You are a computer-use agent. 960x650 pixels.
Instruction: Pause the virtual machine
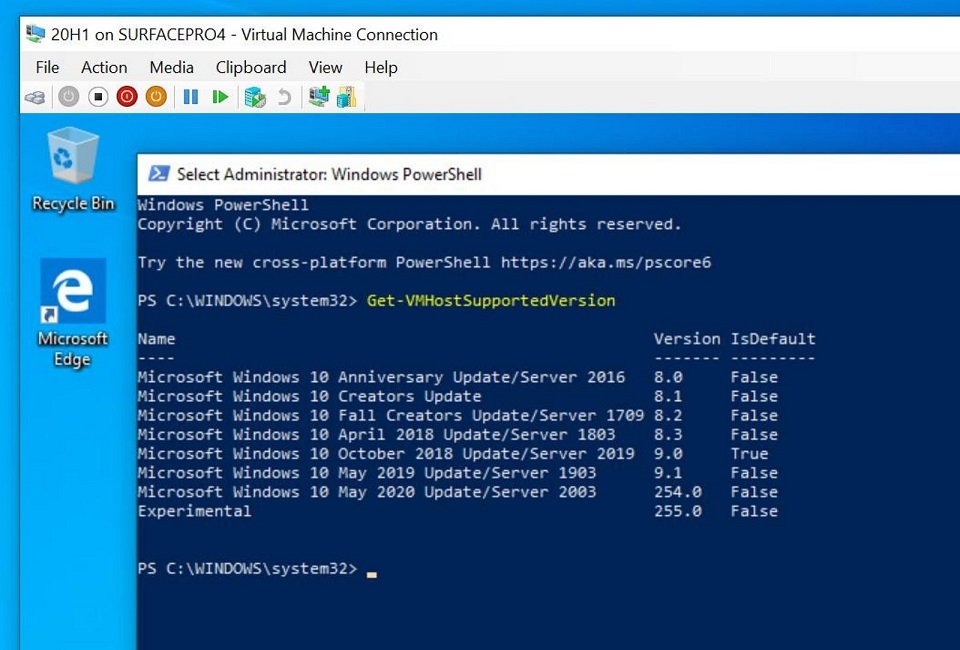[190, 97]
